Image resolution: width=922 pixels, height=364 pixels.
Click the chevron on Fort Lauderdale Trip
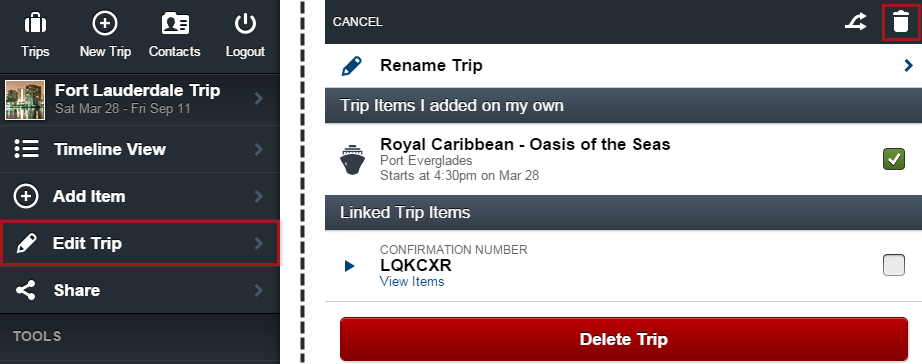tap(259, 99)
